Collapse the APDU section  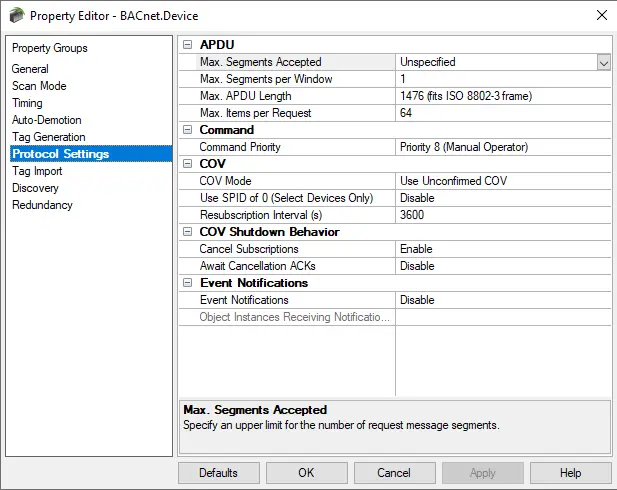tap(188, 45)
